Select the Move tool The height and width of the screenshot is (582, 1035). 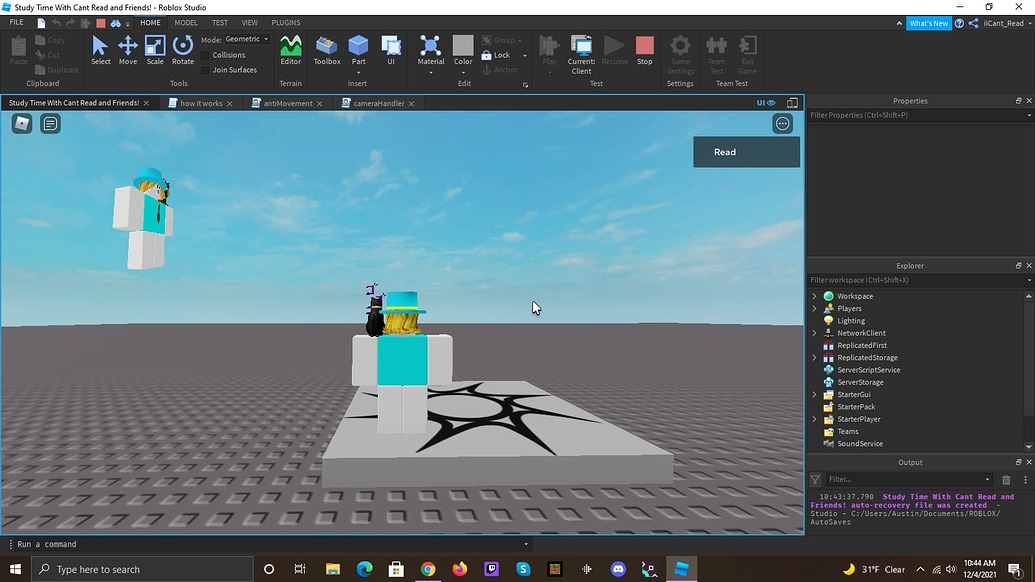pos(127,50)
